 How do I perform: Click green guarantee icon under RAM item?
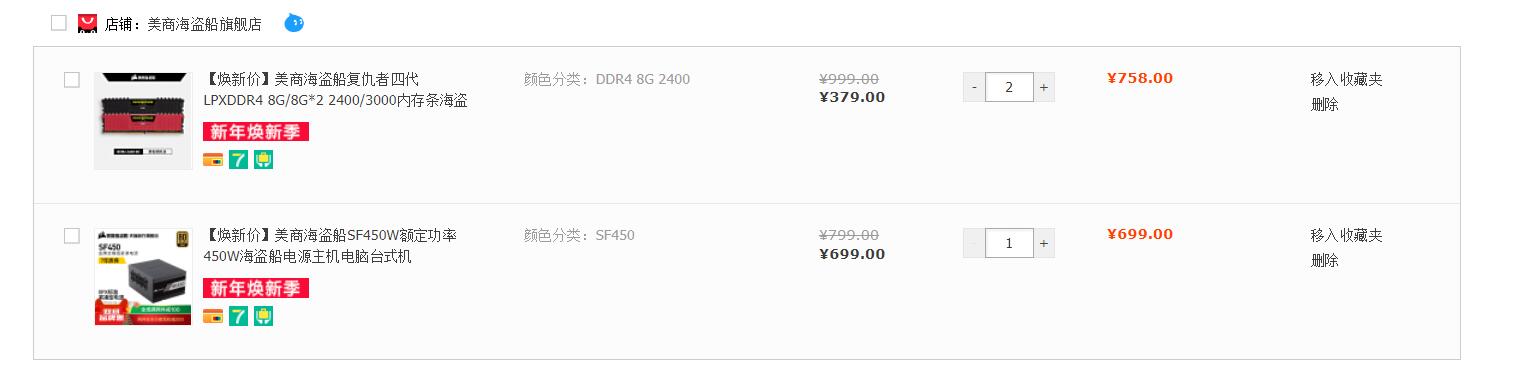[263, 159]
